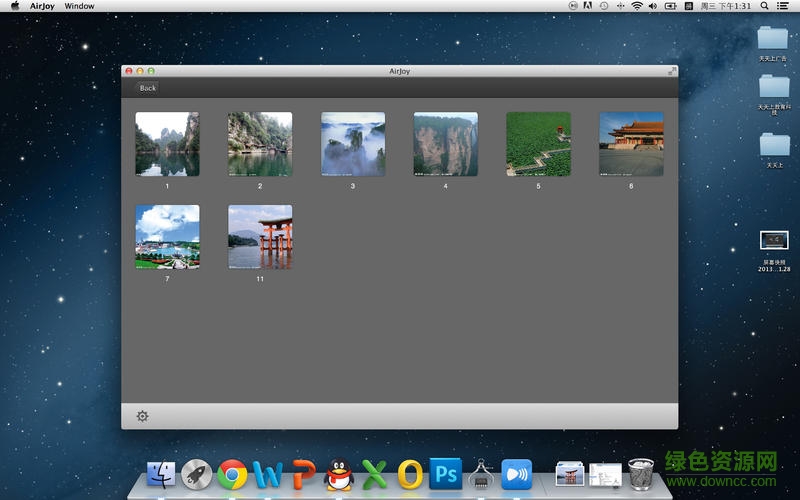Open QQ penguin app in dock
Image resolution: width=800 pixels, height=500 pixels.
[339, 474]
